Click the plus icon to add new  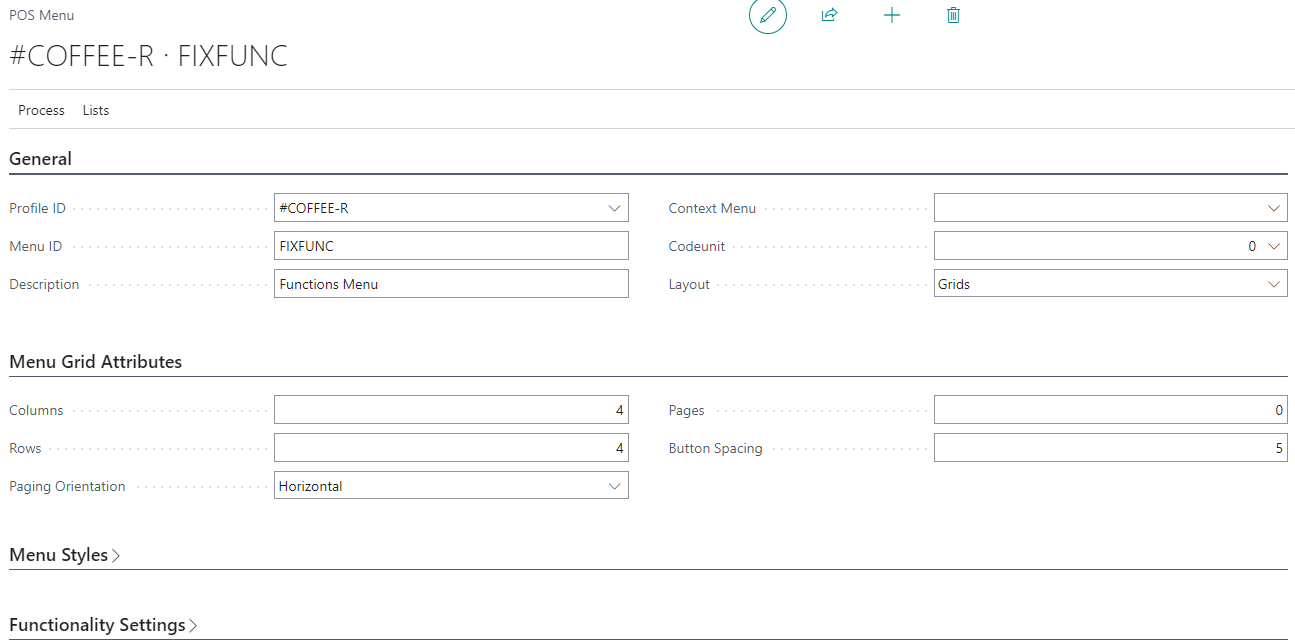click(892, 15)
